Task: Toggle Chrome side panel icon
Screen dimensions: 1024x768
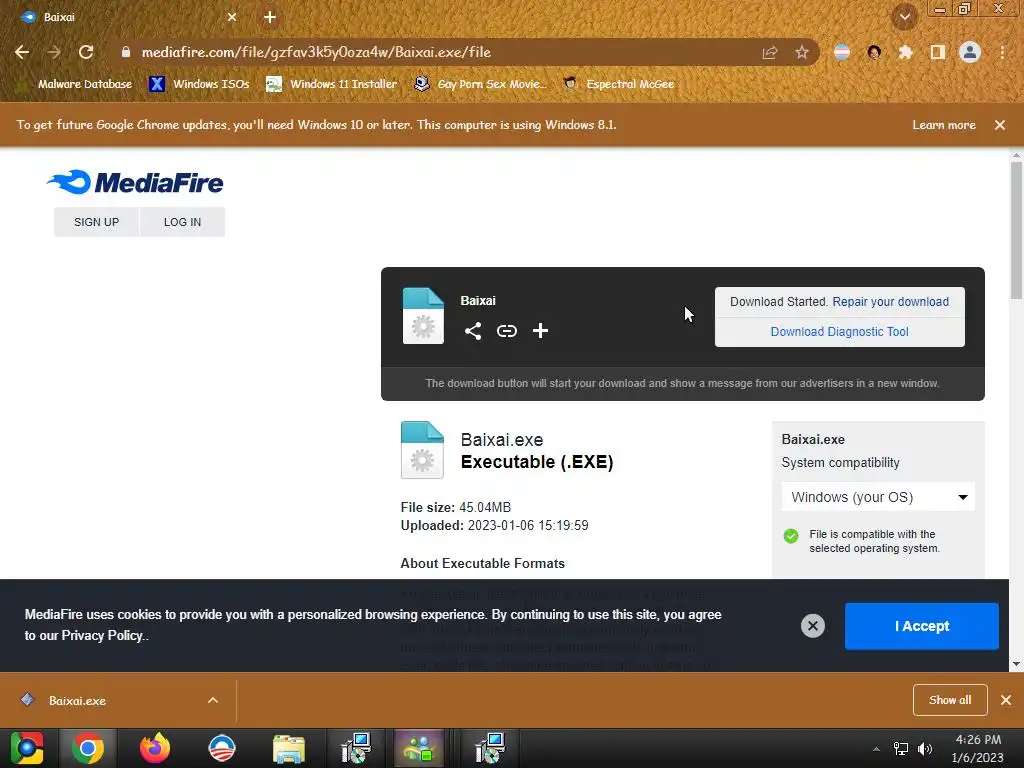Action: pyautogui.click(x=938, y=52)
